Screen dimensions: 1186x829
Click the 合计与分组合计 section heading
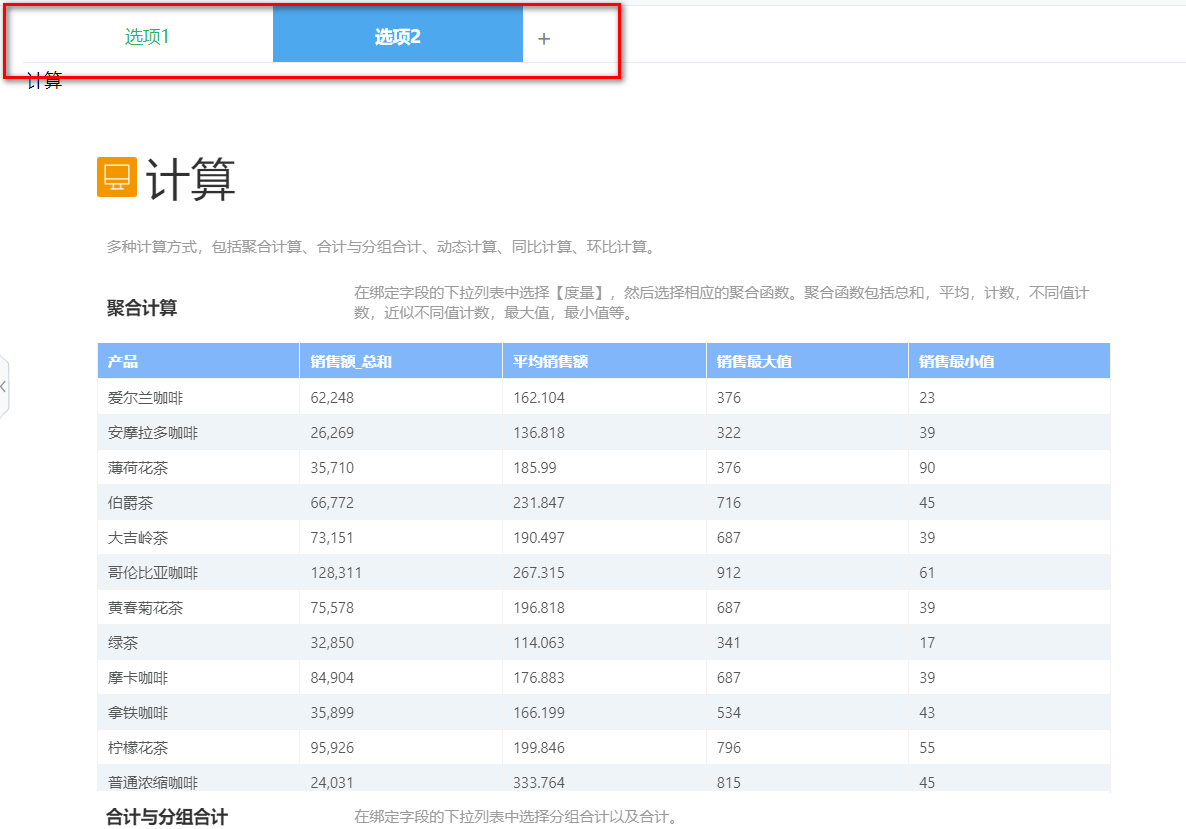coord(167,817)
